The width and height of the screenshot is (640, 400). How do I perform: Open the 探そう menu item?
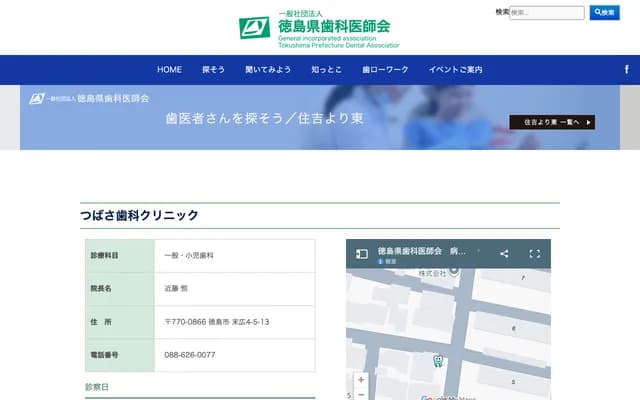pos(213,70)
